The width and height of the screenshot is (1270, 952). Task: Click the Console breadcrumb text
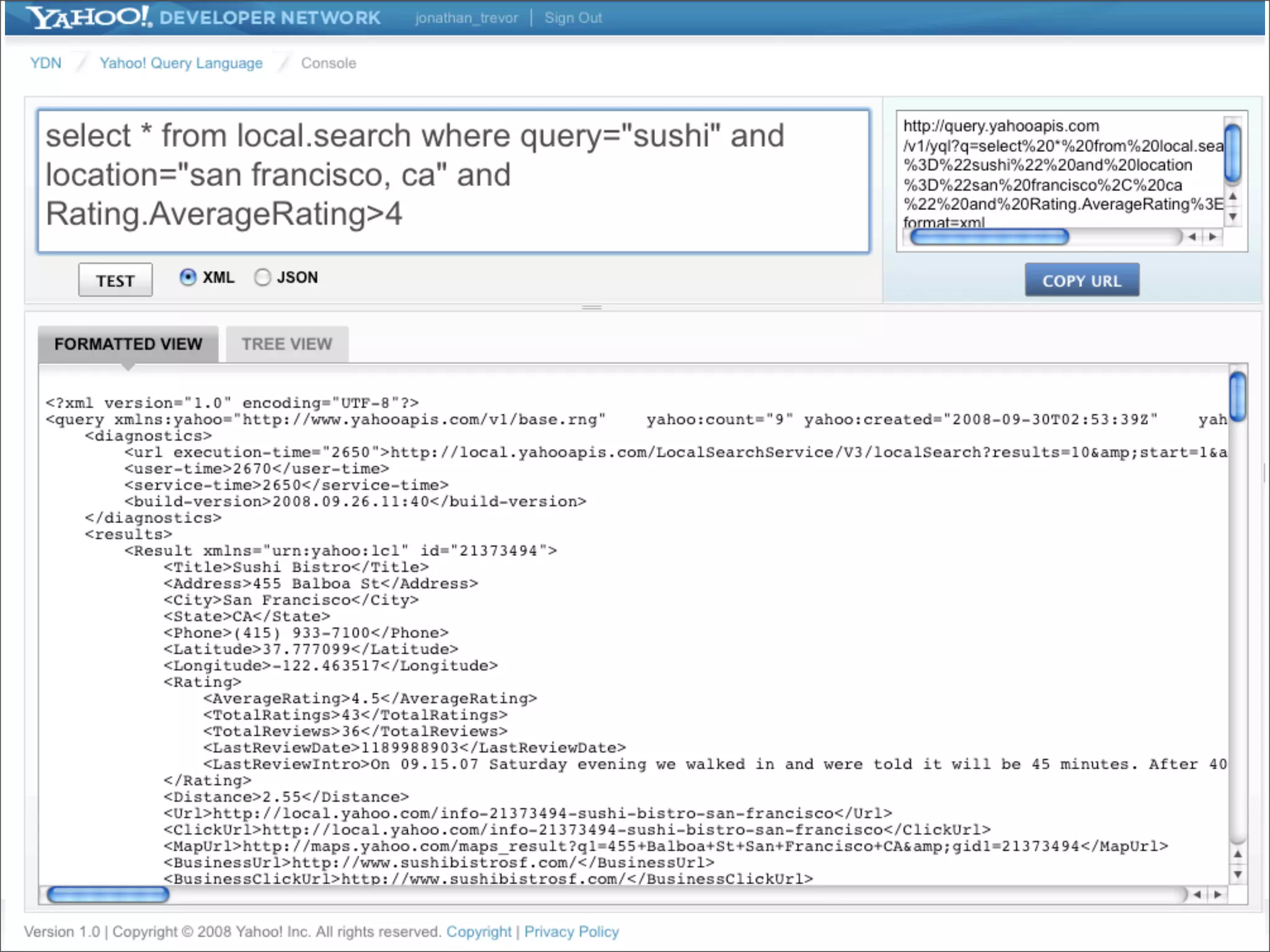(x=329, y=63)
